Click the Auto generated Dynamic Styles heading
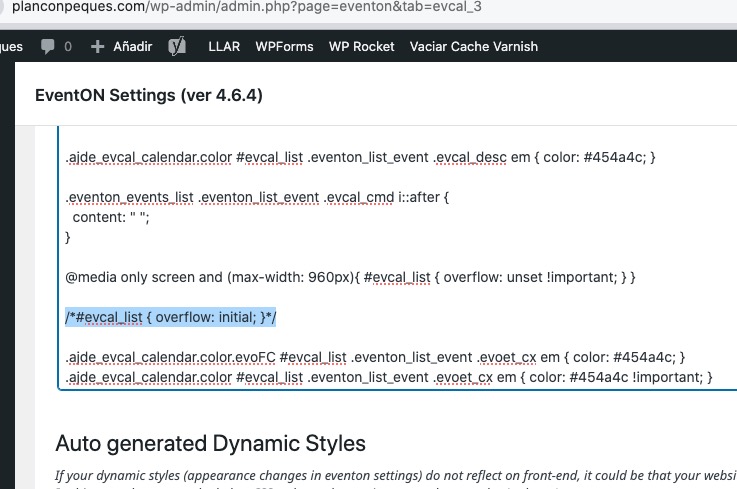The width and height of the screenshot is (737, 489). point(211,443)
